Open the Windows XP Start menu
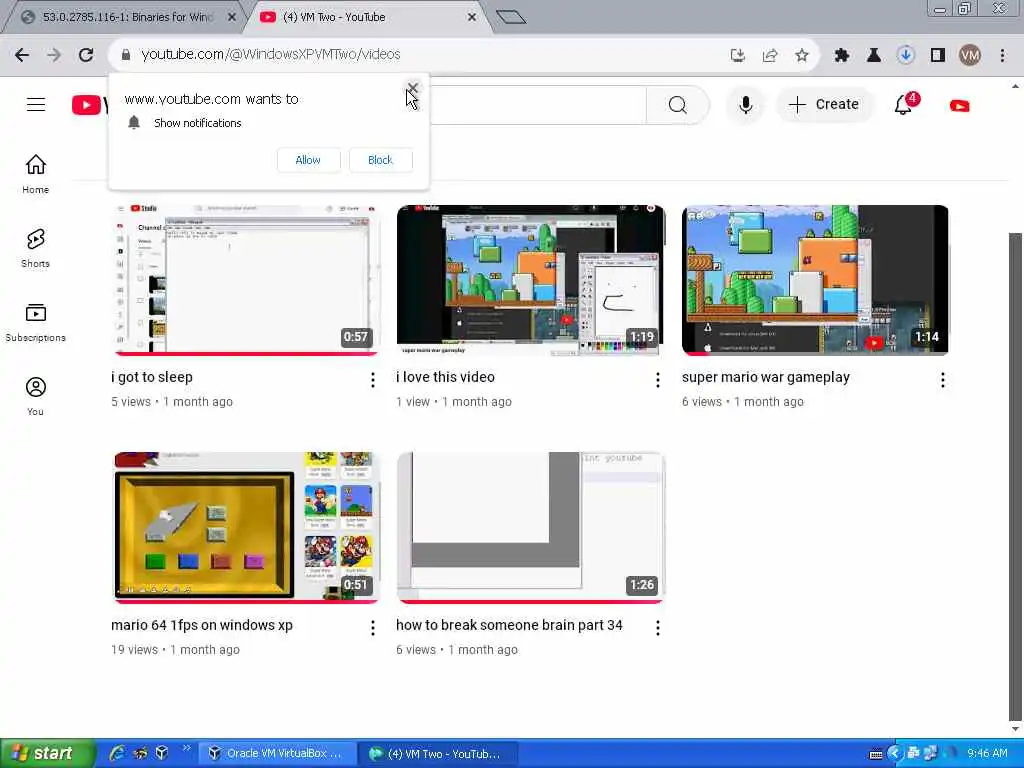1024x768 pixels. pos(47,753)
